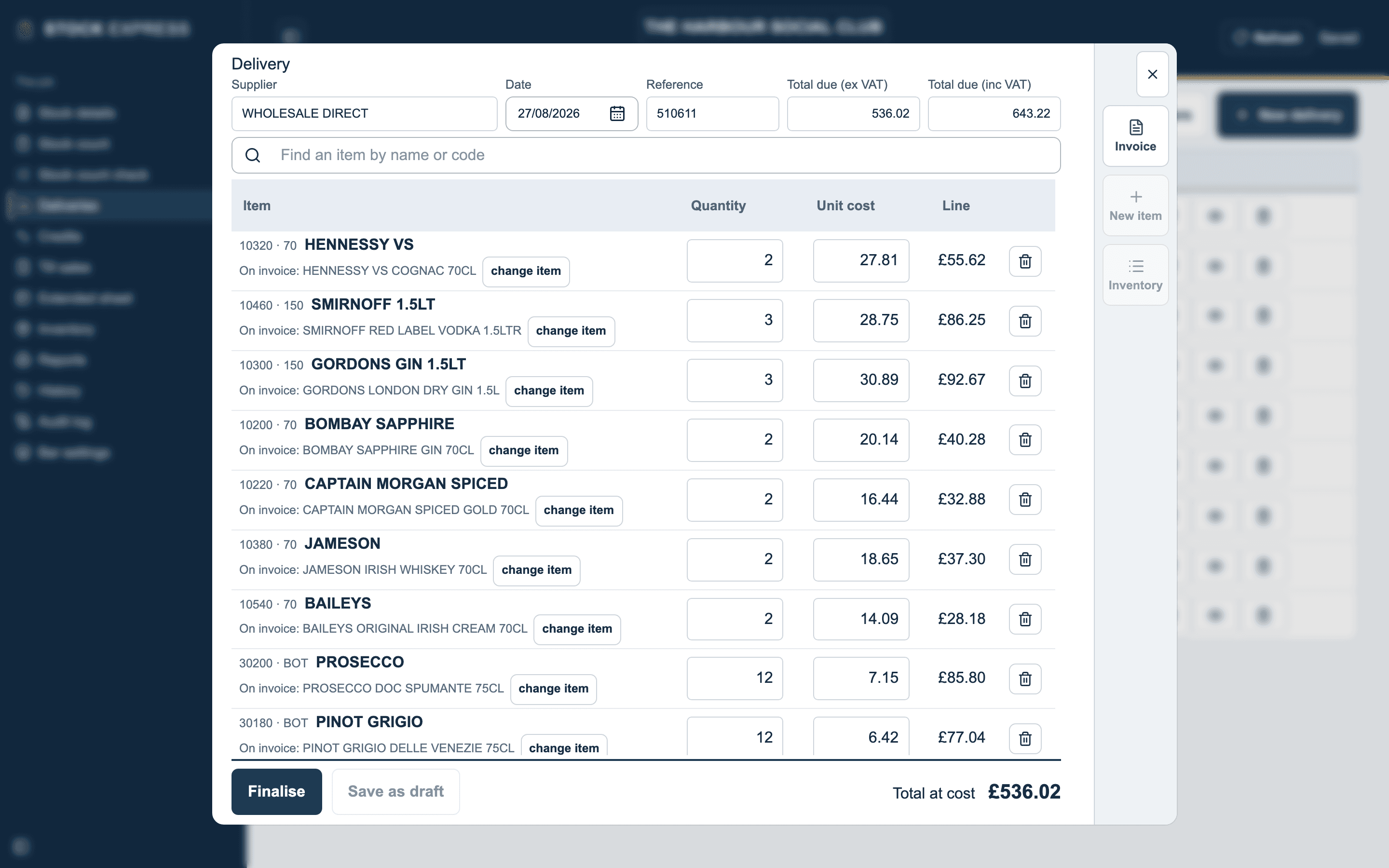The image size is (1389, 868).
Task: Edit the Supplier field
Action: tap(365, 114)
